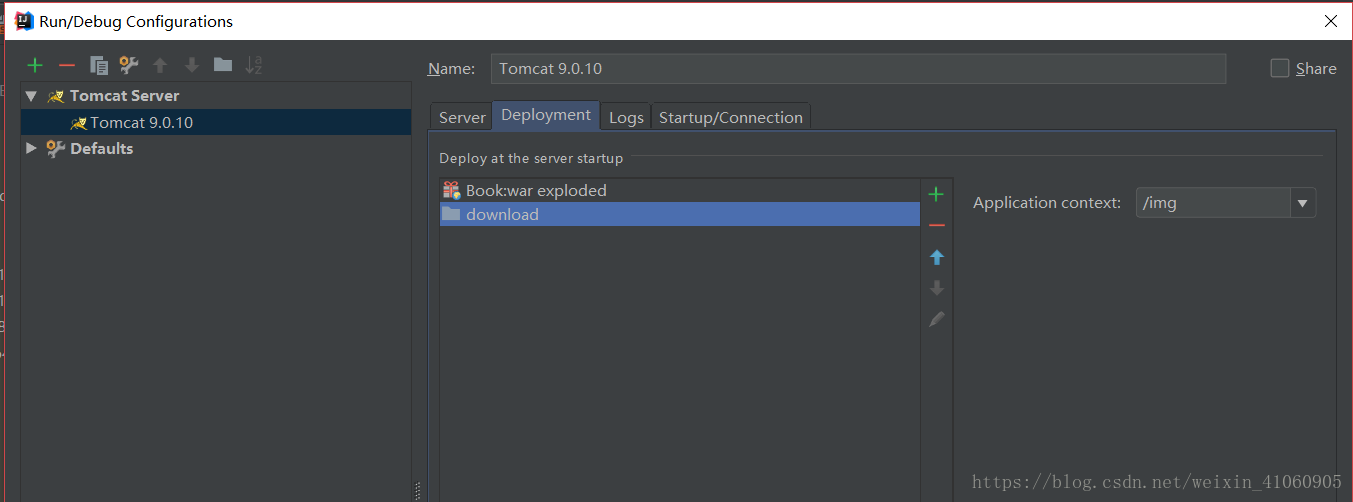Click the Application context /img field
Viewport: 1353px width, 502px height.
click(x=1214, y=203)
